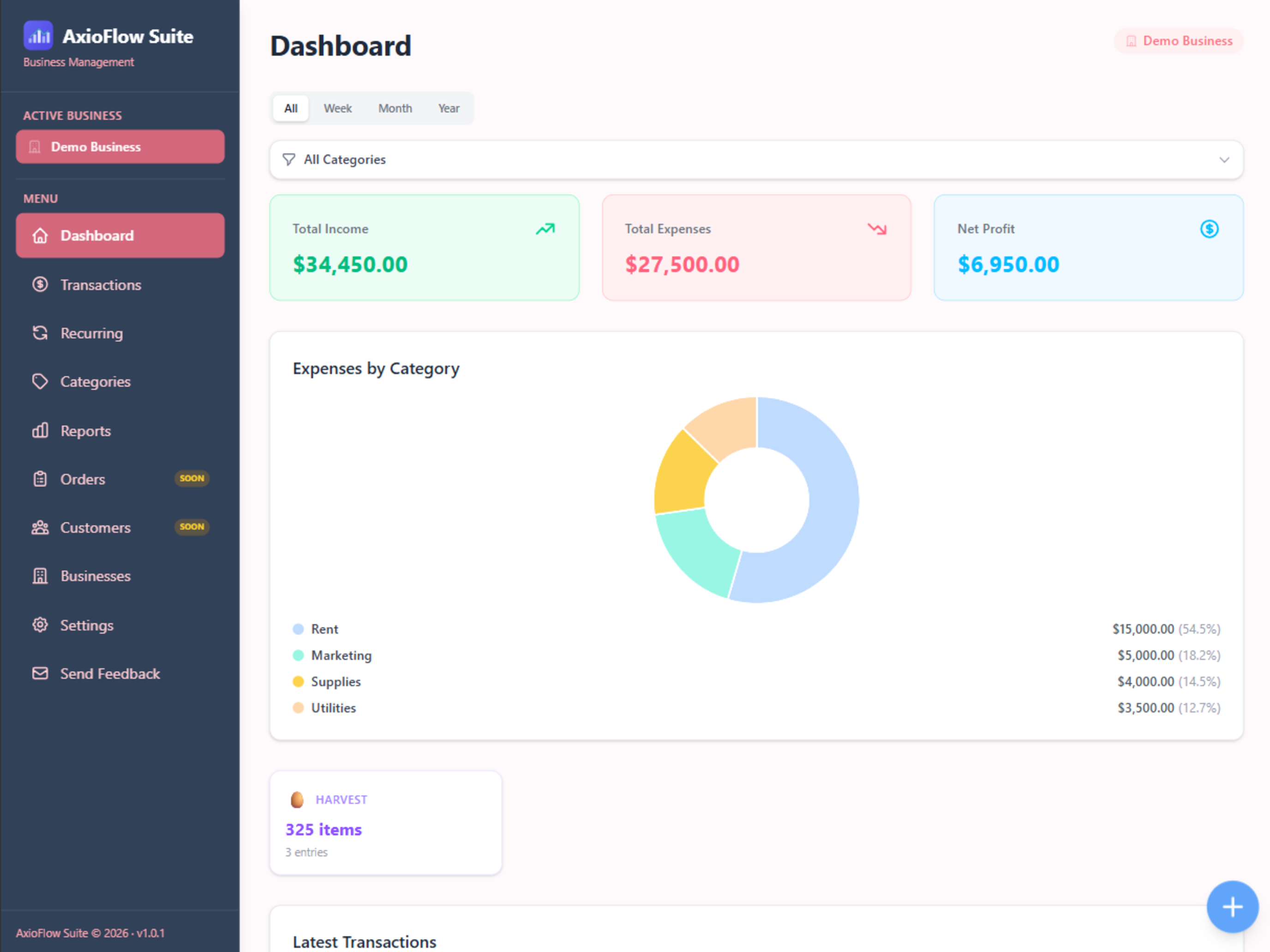Open Transactions from the sidebar menu

(120, 284)
